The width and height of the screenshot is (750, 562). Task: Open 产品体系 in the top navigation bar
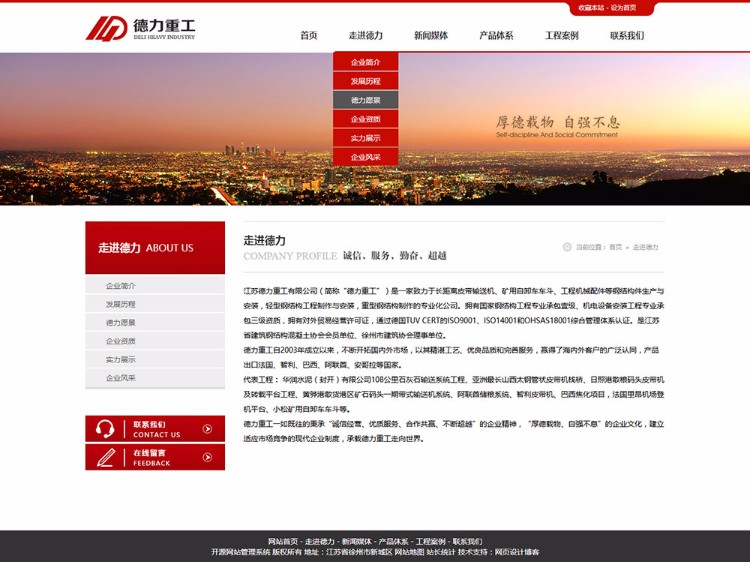(x=496, y=35)
